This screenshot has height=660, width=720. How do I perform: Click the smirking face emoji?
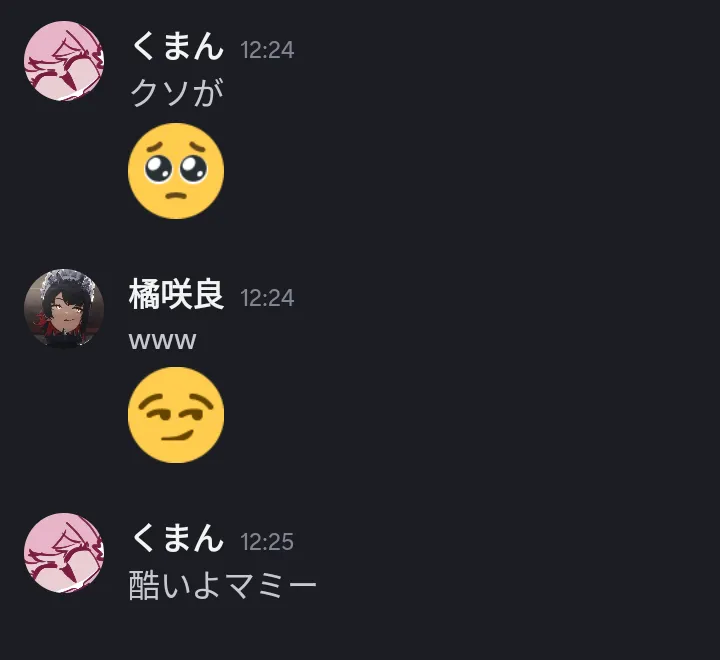[176, 415]
